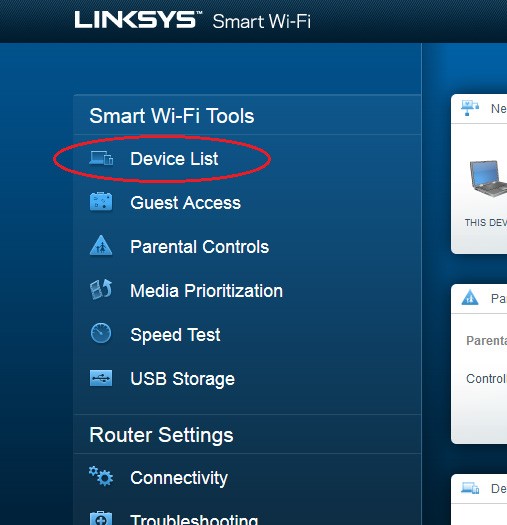
Task: Click the Connectivity gears icon
Action: [x=101, y=476]
